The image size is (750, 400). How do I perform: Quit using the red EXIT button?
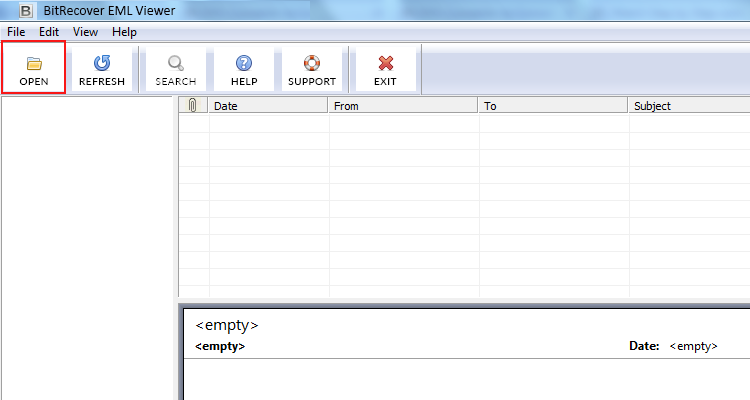[386, 69]
